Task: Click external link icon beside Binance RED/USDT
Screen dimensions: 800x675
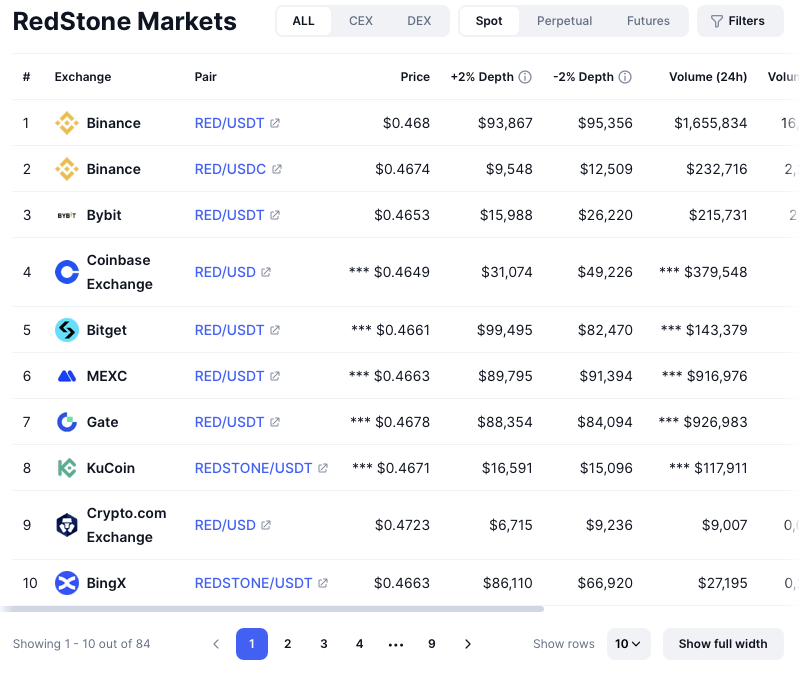Action: [275, 123]
